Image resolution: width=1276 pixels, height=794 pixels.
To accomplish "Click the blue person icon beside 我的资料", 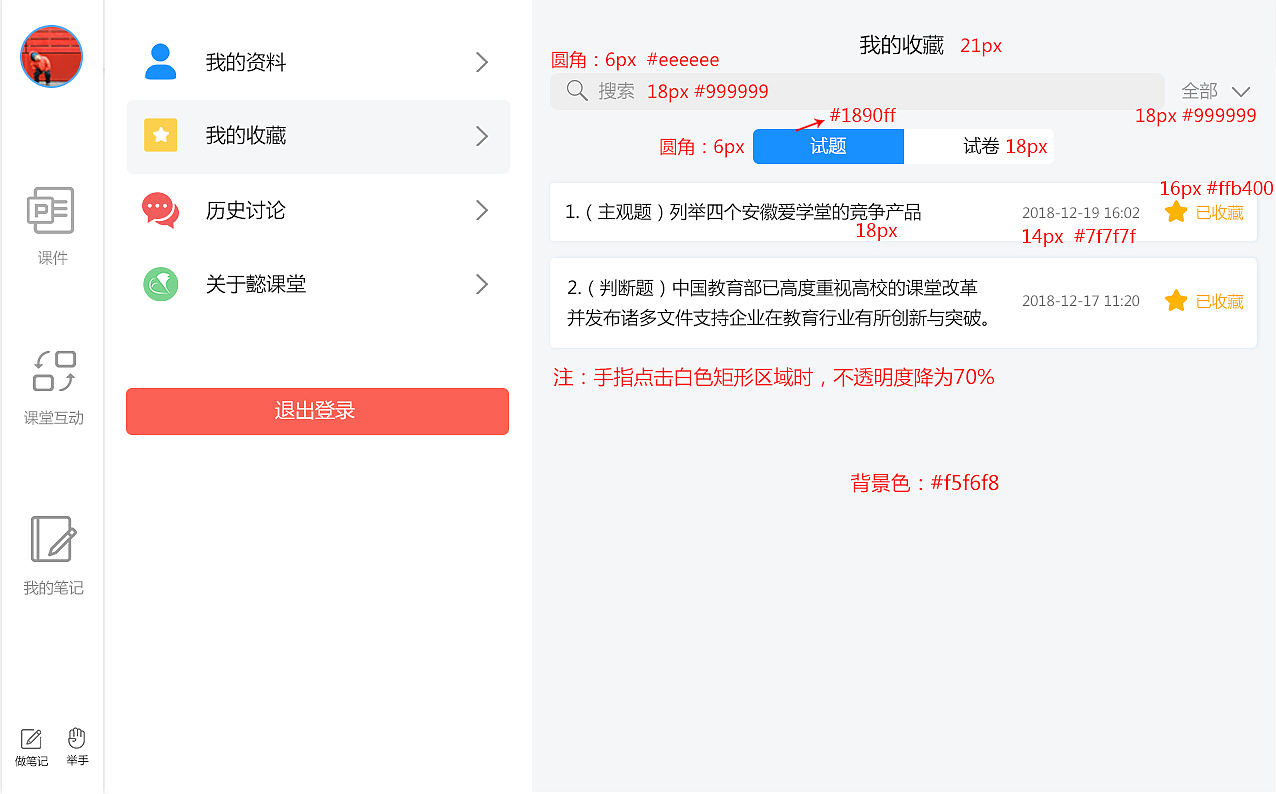I will [x=161, y=62].
